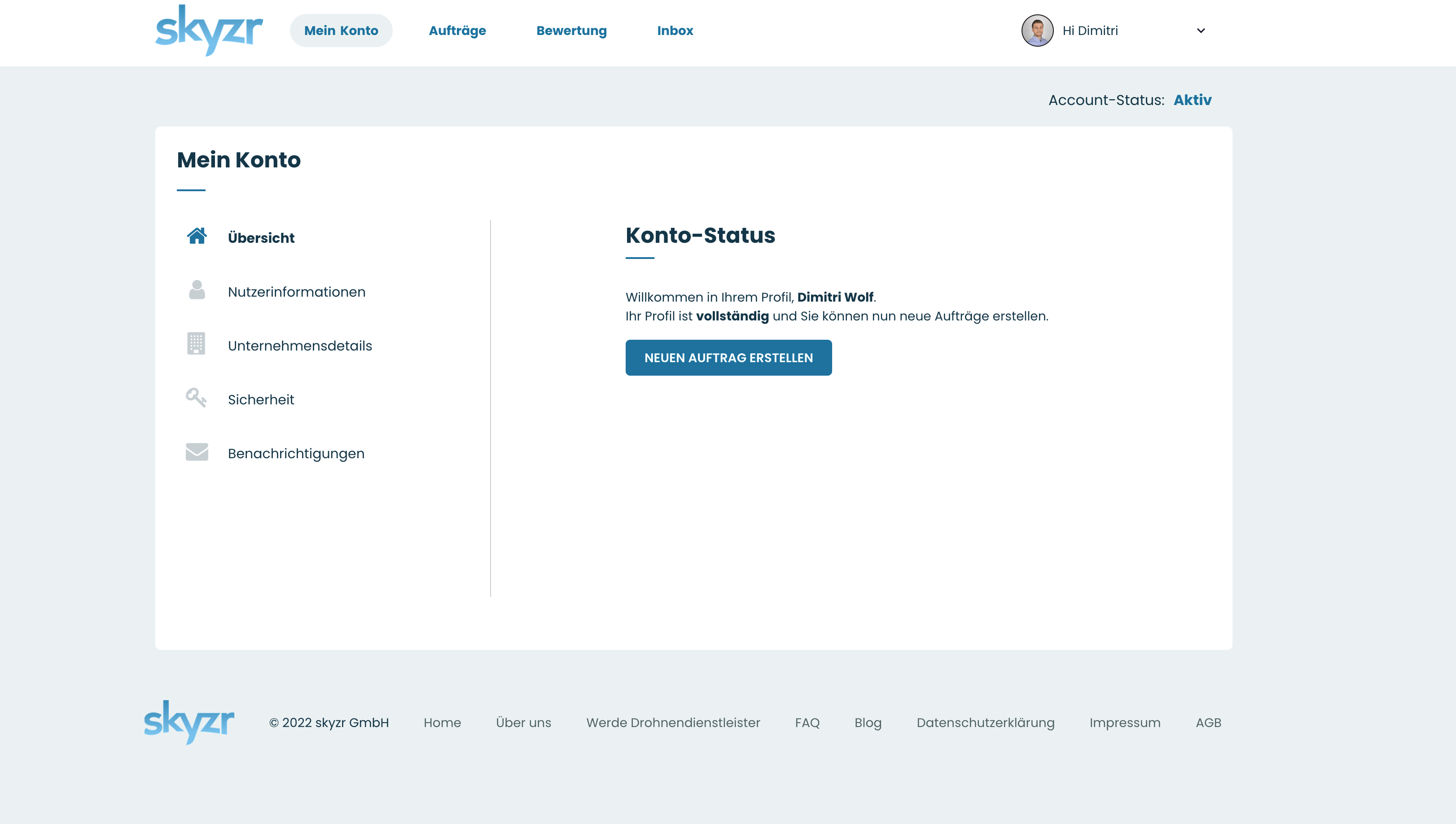
Task: Go to the Inbox tab
Action: (x=675, y=31)
